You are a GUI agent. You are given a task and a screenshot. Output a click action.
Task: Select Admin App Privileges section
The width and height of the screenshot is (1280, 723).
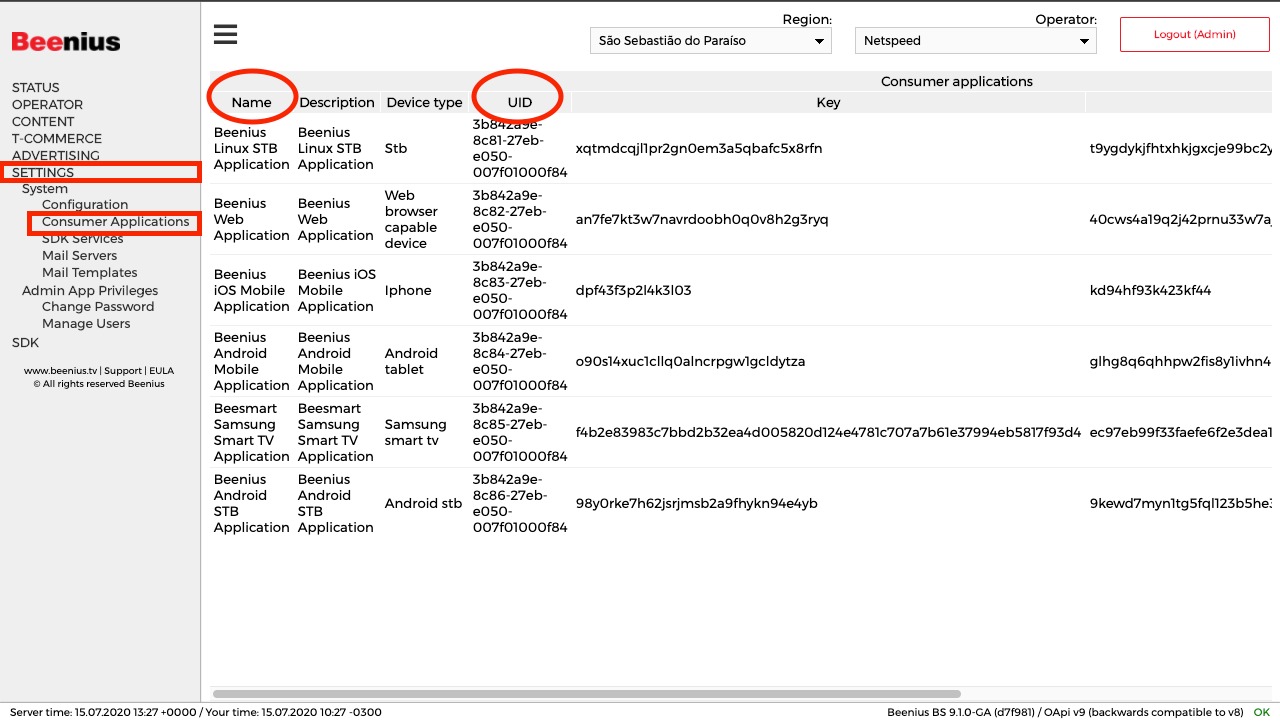coord(90,291)
